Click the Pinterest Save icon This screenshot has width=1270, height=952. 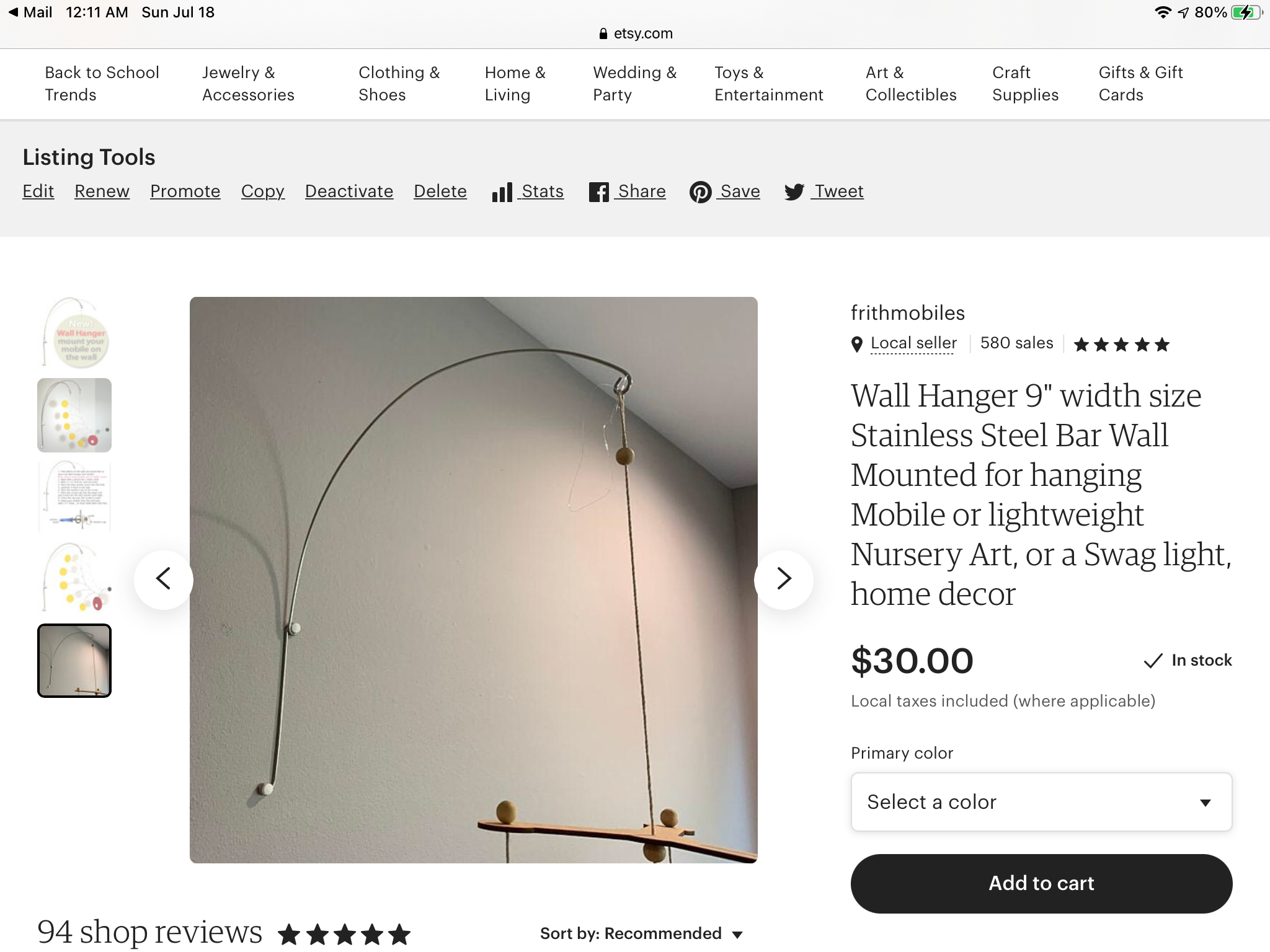point(701,192)
